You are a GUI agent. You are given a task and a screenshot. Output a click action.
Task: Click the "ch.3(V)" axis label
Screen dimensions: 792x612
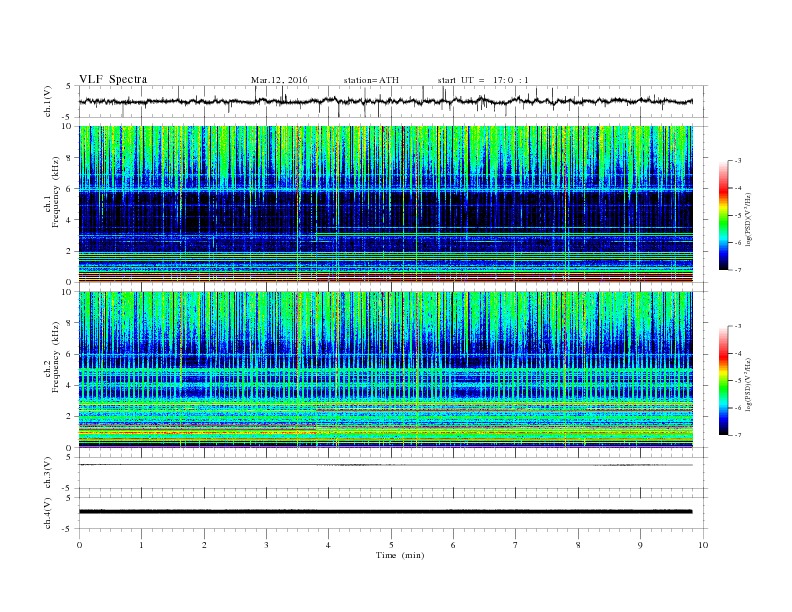coord(48,473)
